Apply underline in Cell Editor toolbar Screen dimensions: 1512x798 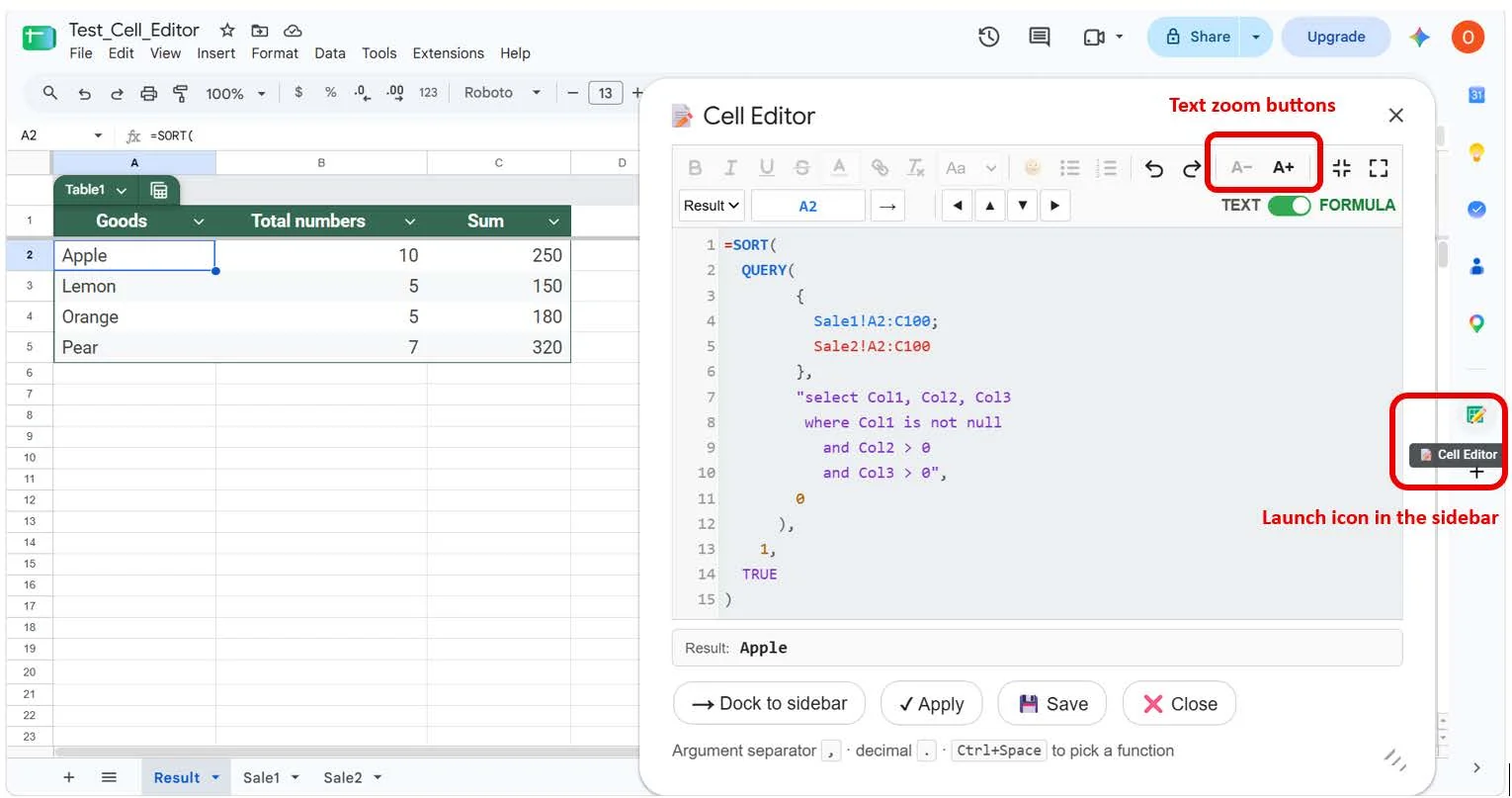pos(766,168)
